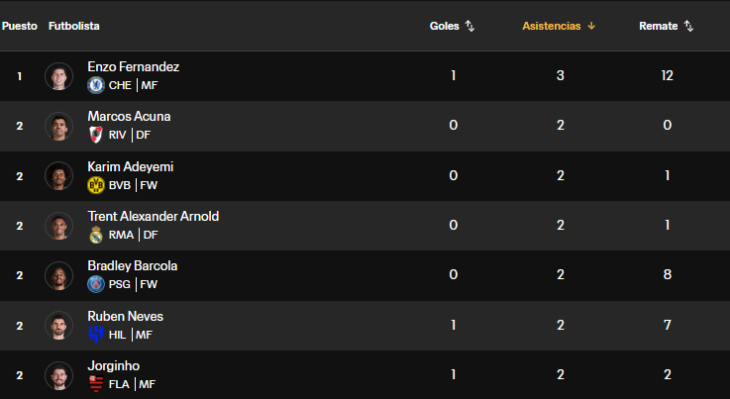Open Ruben Neves player profile link
Screen dimensions: 730x399
(125, 316)
